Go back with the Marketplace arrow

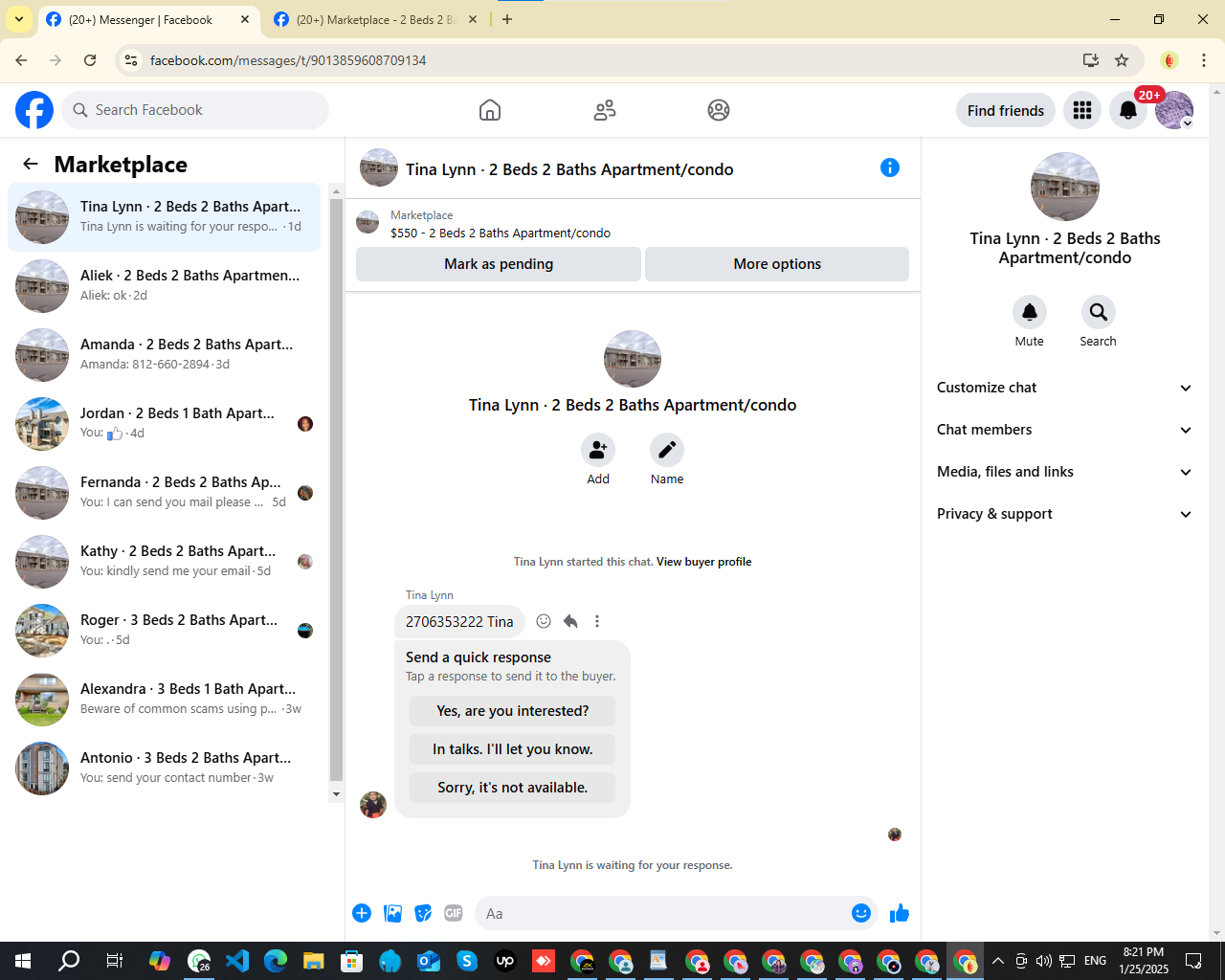pyautogui.click(x=31, y=164)
